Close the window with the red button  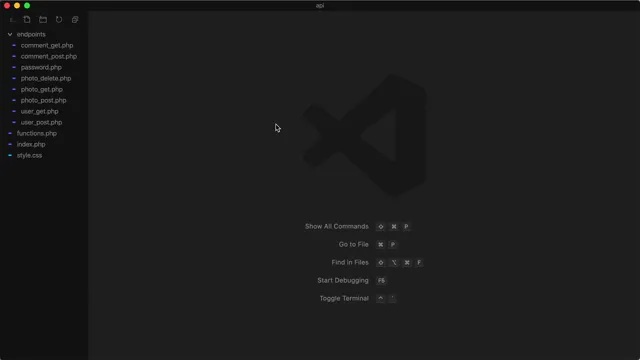point(7,5)
